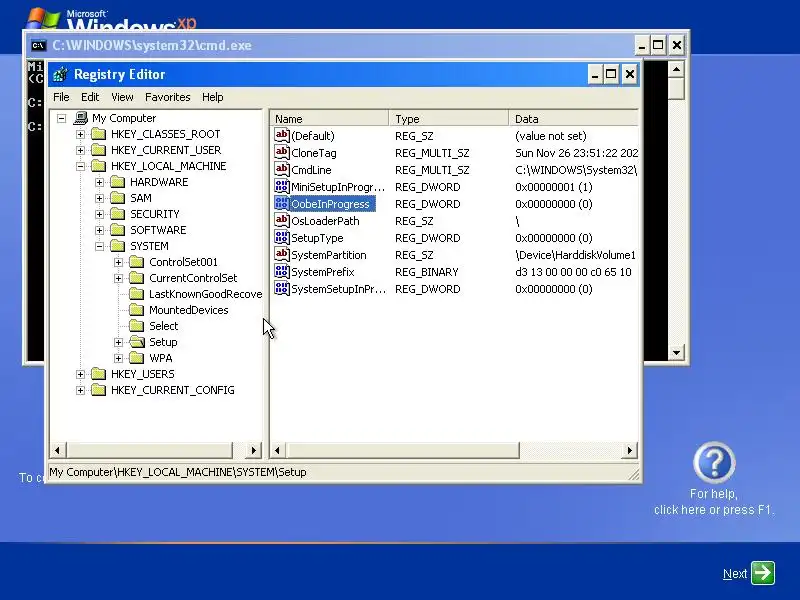Click the HKEY_LOCAL_MACHINE folder icon
The image size is (800, 600).
98,166
